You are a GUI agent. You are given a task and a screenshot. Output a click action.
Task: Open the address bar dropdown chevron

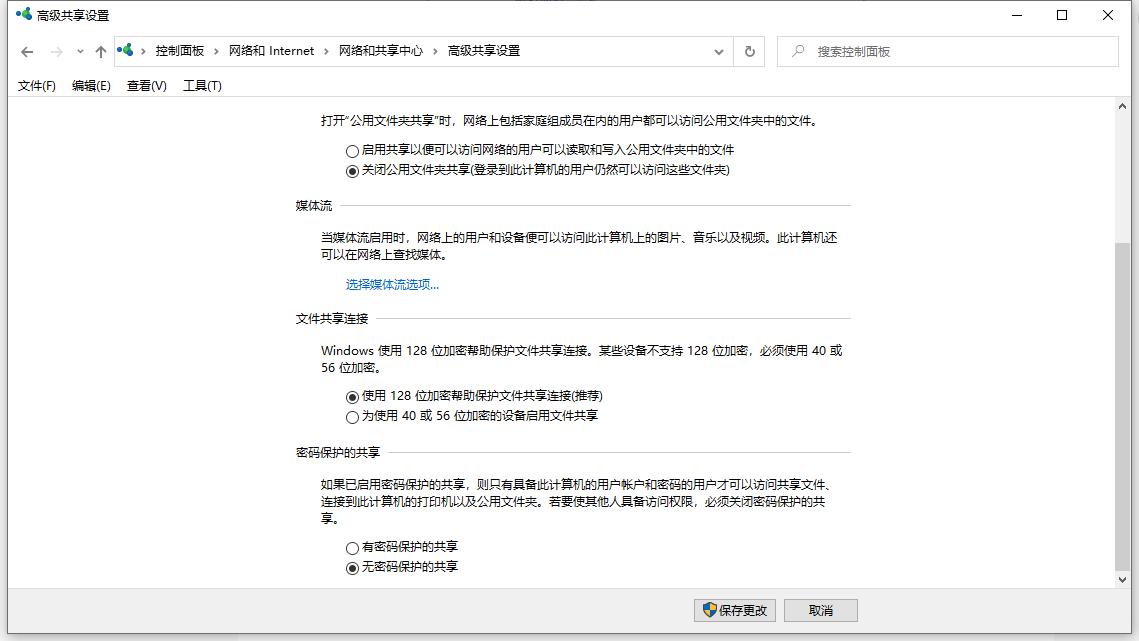(717, 51)
